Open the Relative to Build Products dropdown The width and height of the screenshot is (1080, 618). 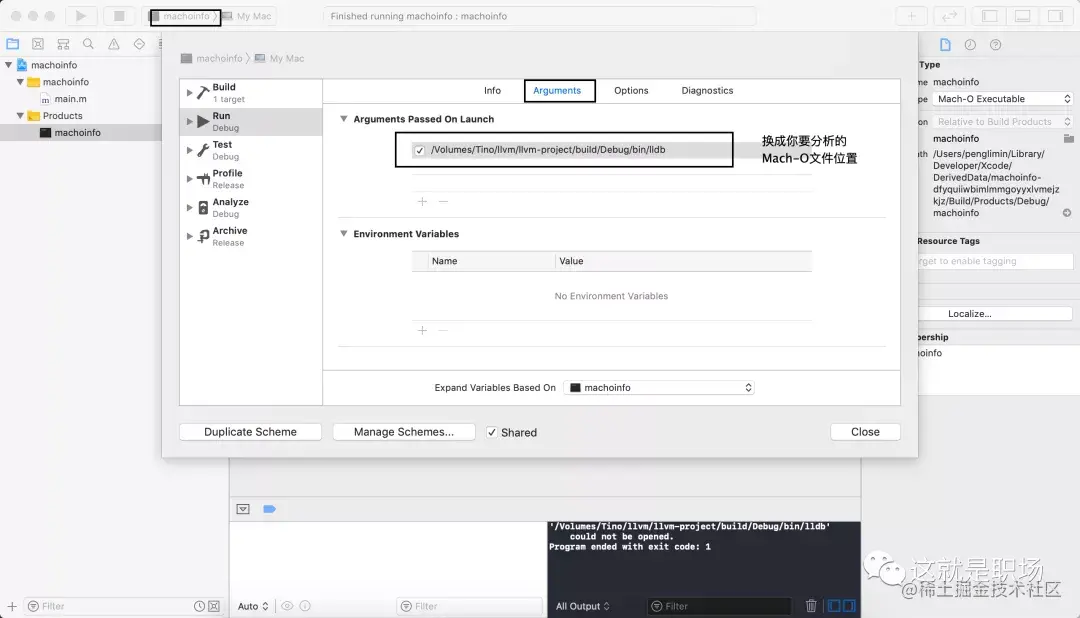click(x=1003, y=121)
